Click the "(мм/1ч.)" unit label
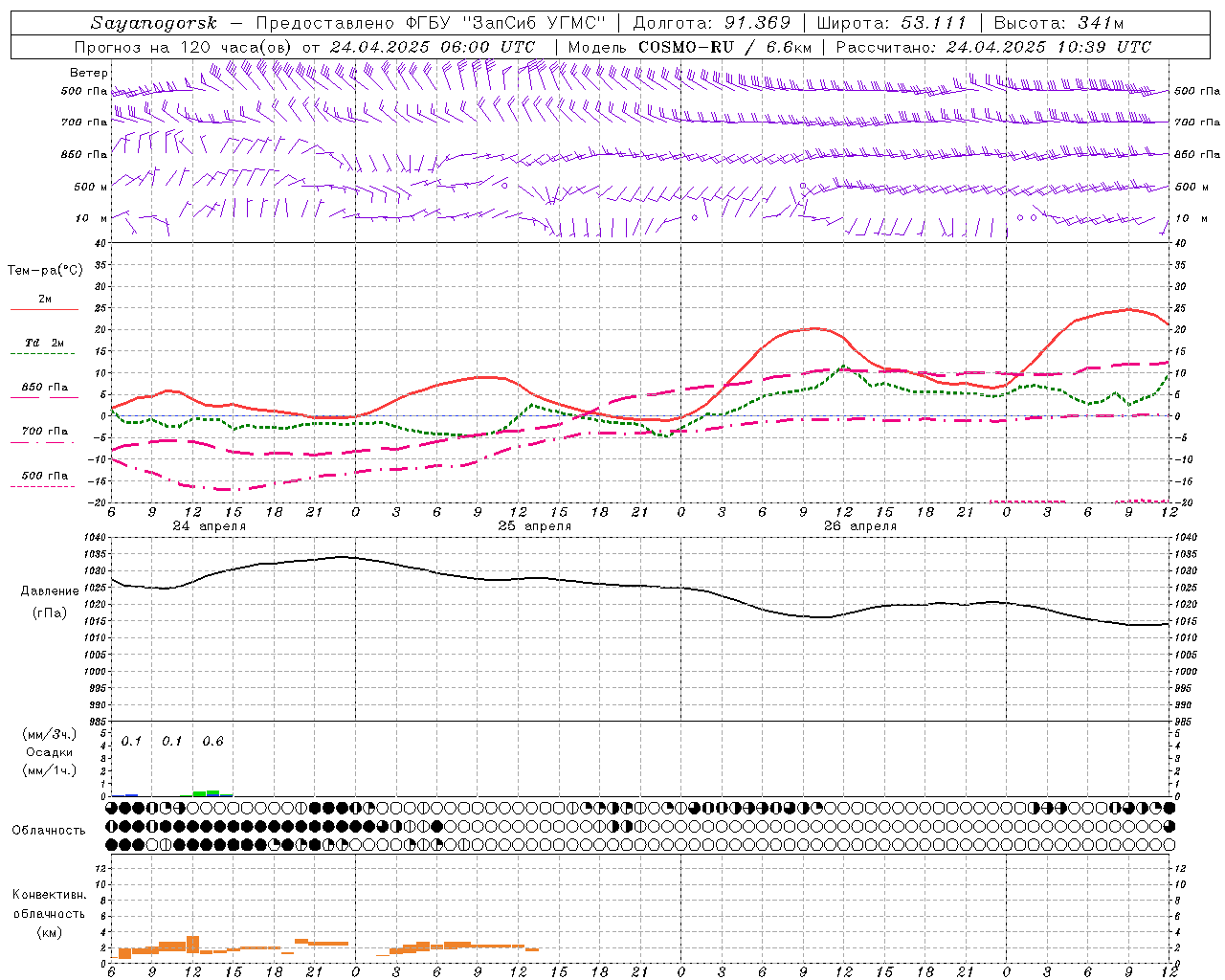This screenshot has width=1225, height=980. pos(50,770)
